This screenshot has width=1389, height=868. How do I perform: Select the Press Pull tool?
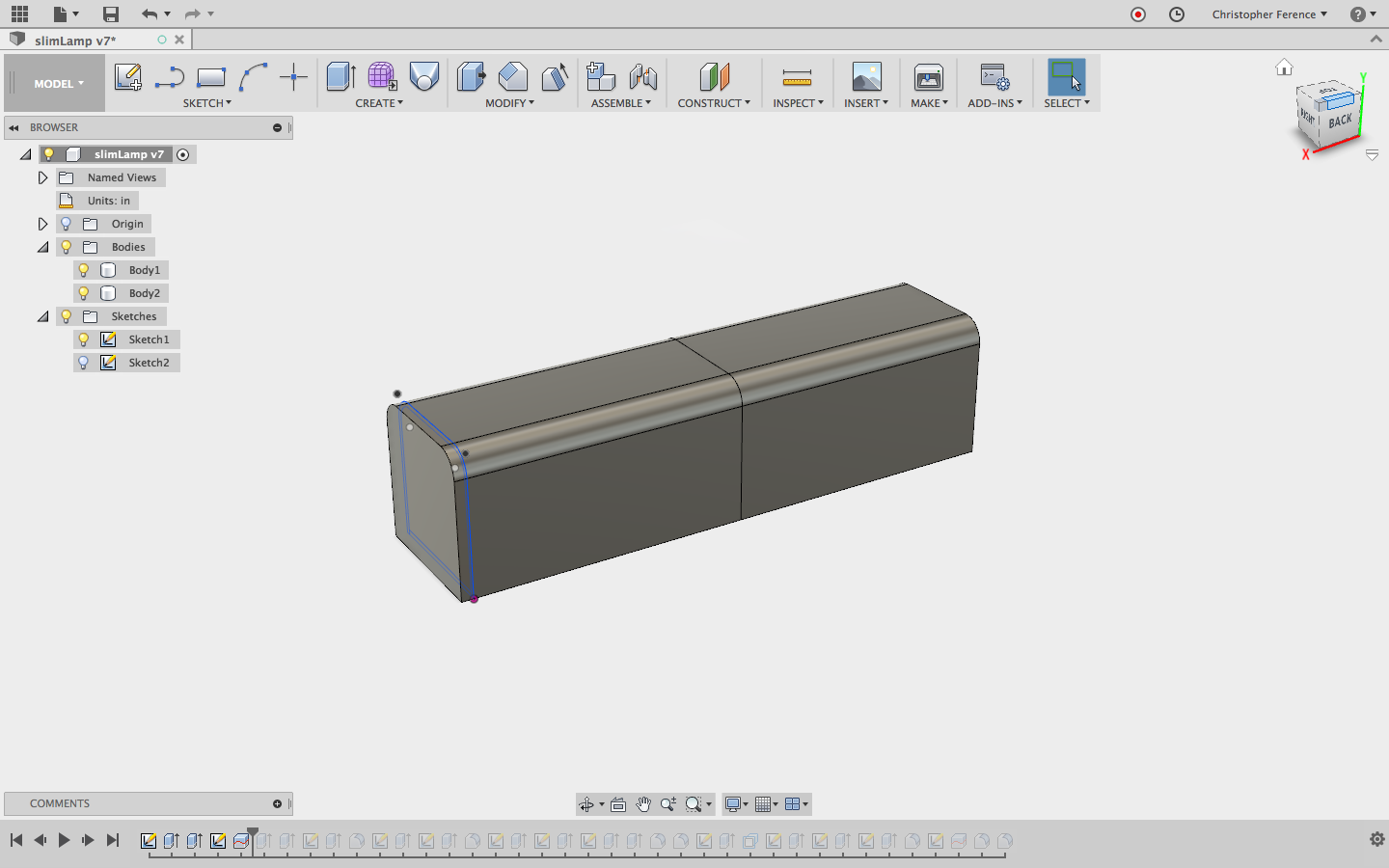click(x=471, y=77)
